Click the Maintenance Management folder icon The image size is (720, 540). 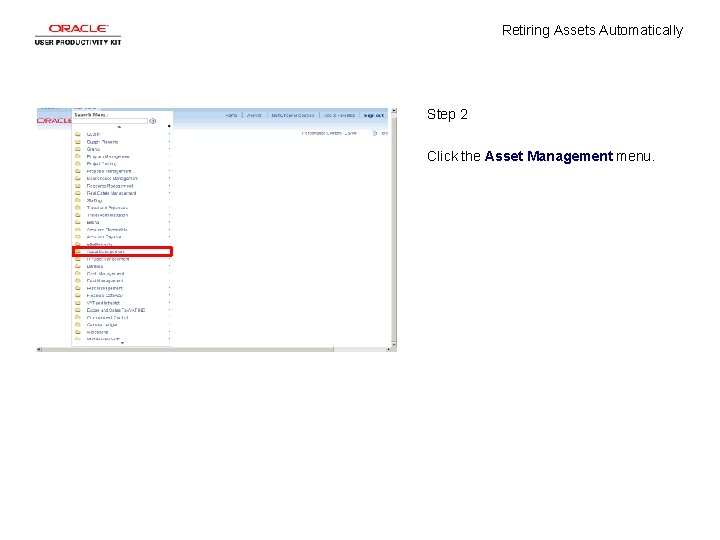click(78, 179)
